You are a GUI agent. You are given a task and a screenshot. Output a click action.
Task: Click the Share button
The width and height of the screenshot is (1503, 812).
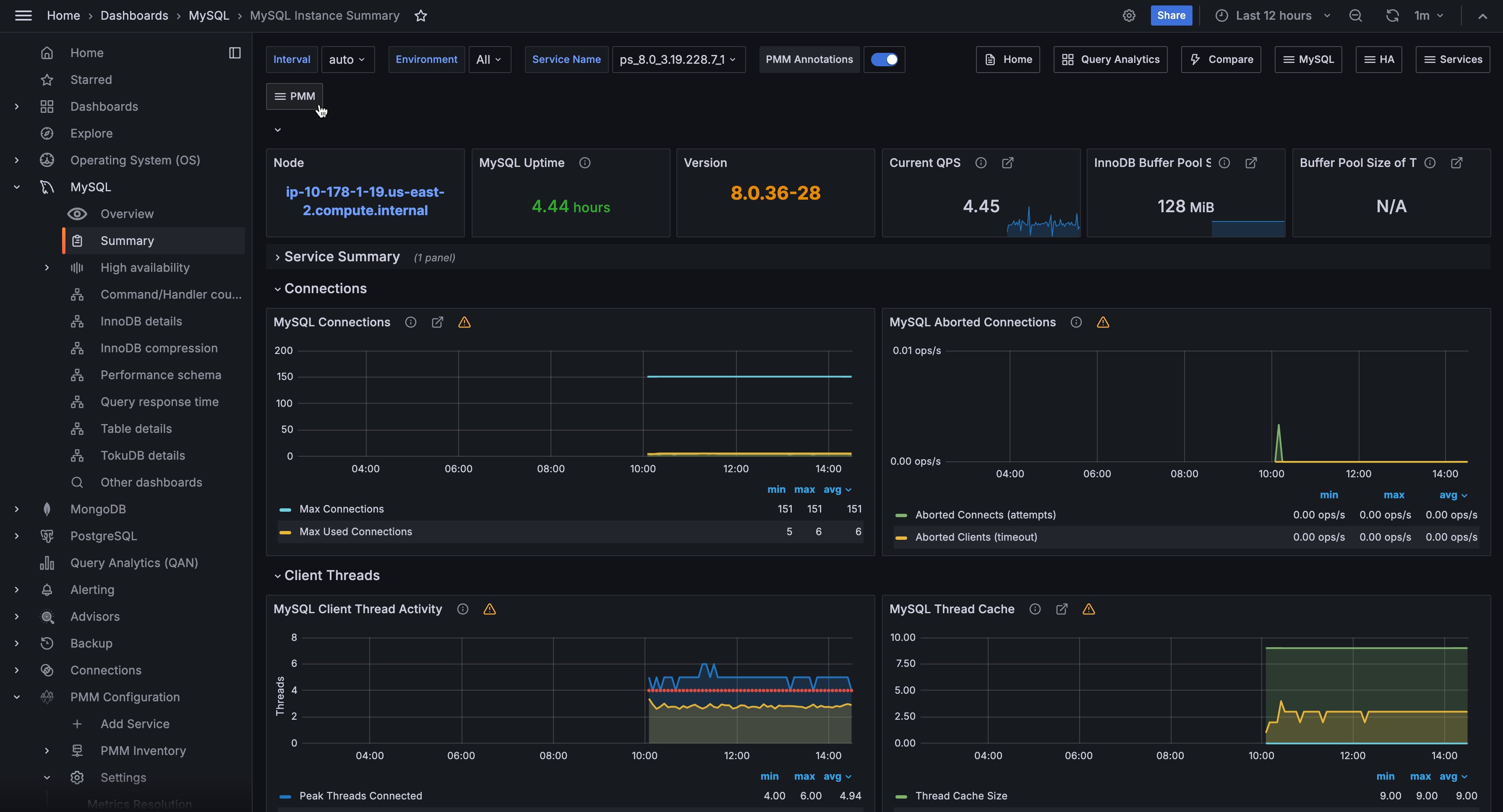pos(1171,16)
